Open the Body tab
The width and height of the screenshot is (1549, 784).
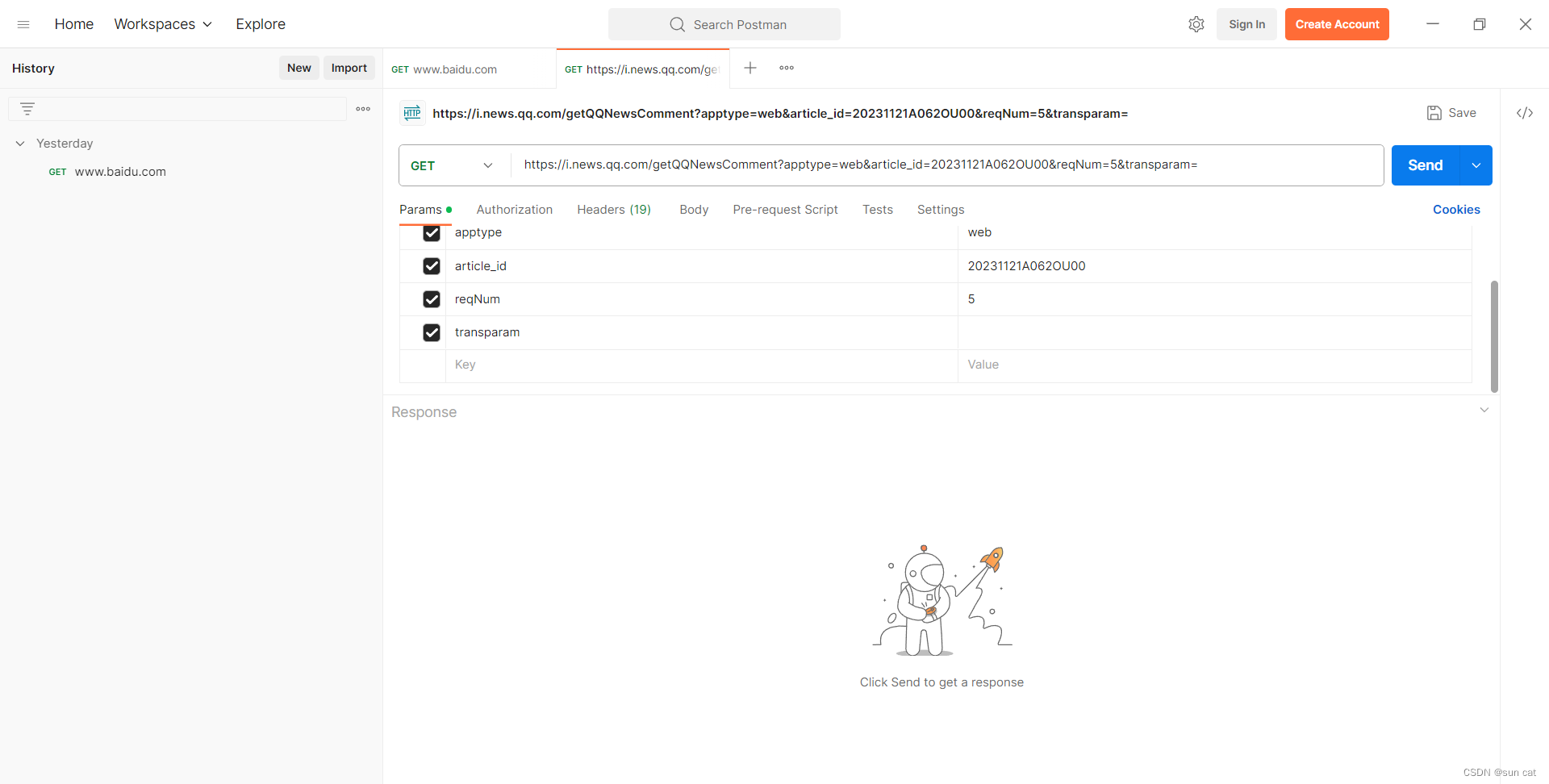694,210
